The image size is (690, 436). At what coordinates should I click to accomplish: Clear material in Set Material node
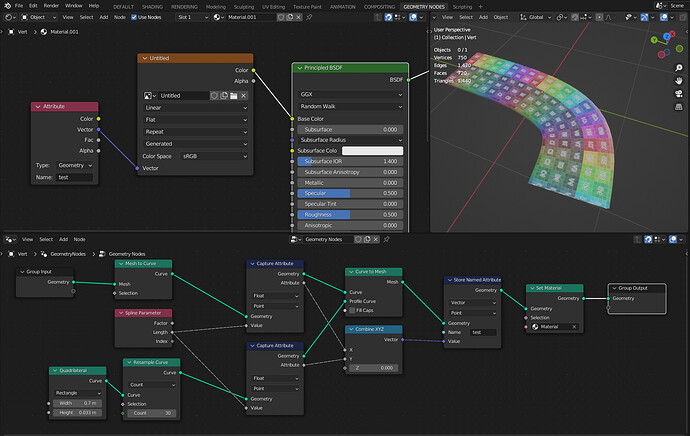574,327
